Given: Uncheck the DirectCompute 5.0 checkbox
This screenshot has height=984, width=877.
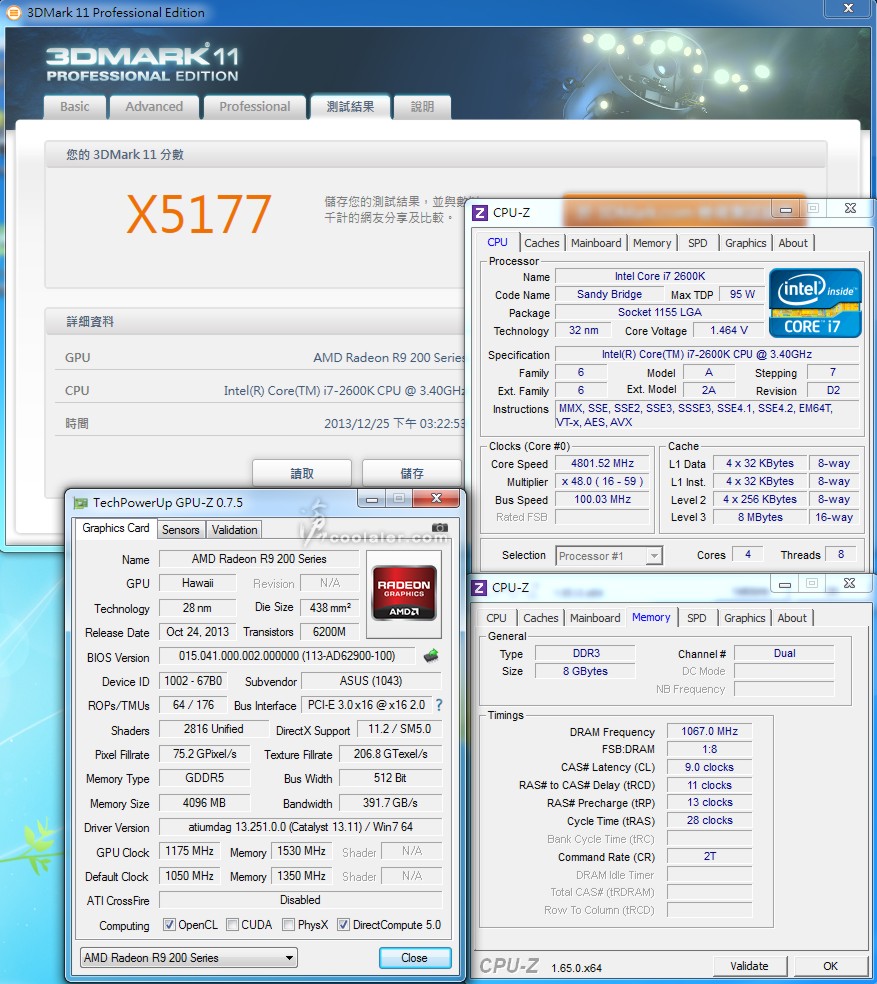Looking at the screenshot, I should point(344,925).
